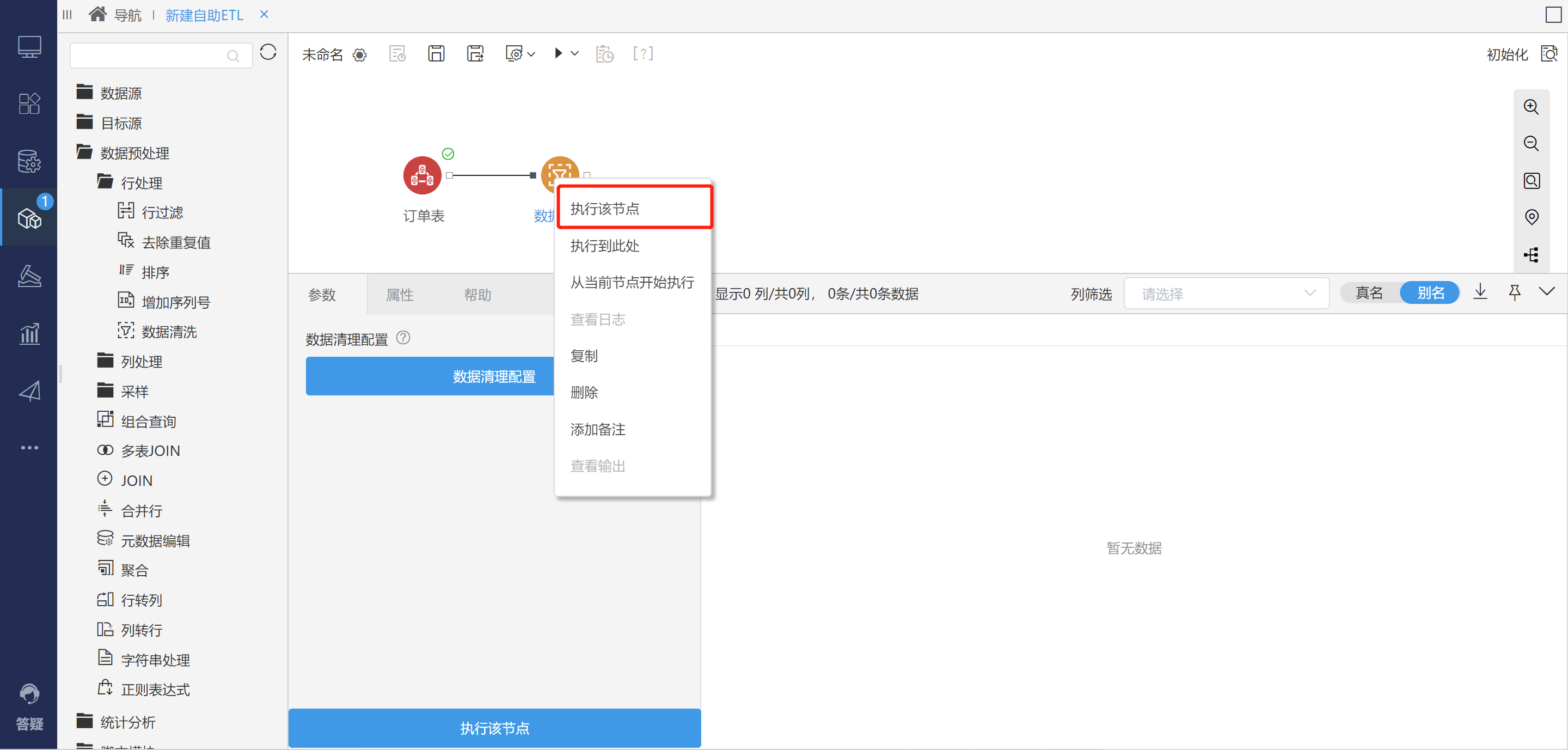Collapse the data panel chevron
The image size is (1568, 750).
(x=1546, y=291)
